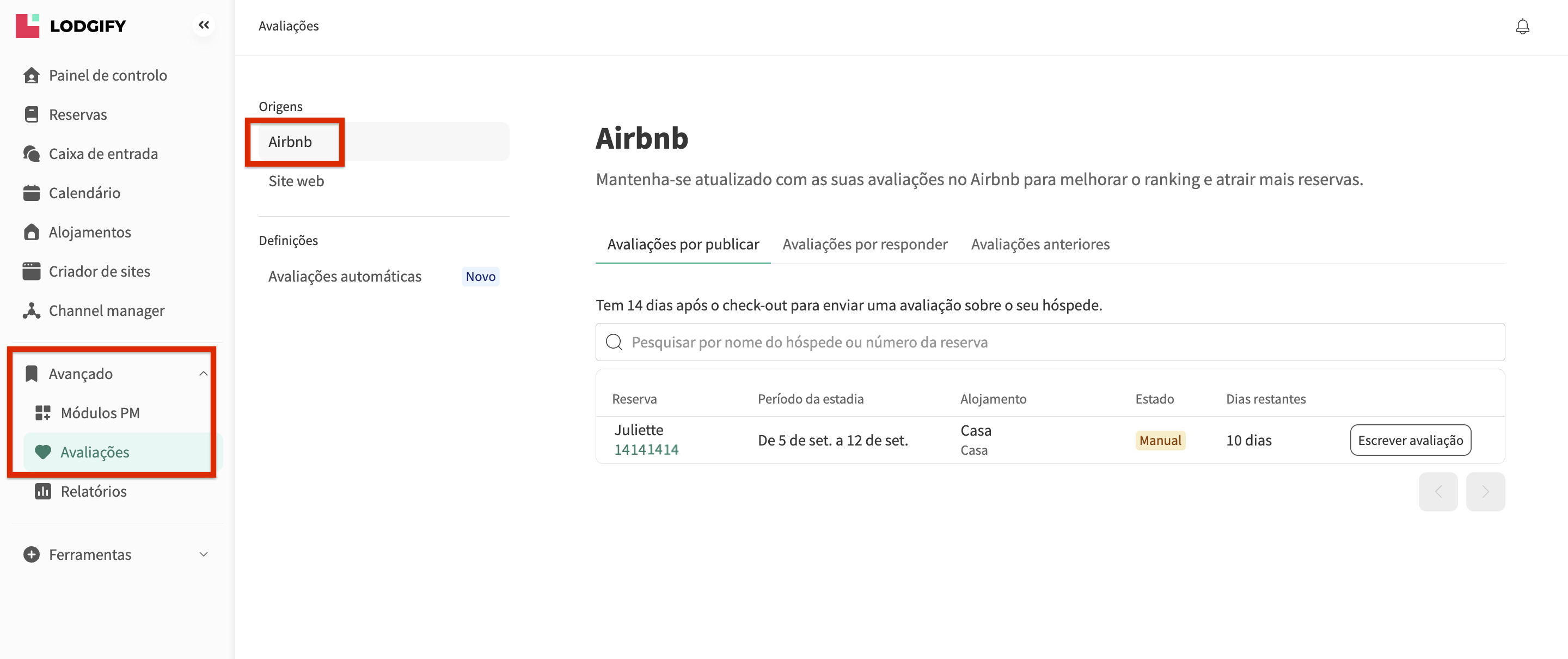Open the notifications bell icon
The image size is (1568, 659).
point(1522,26)
